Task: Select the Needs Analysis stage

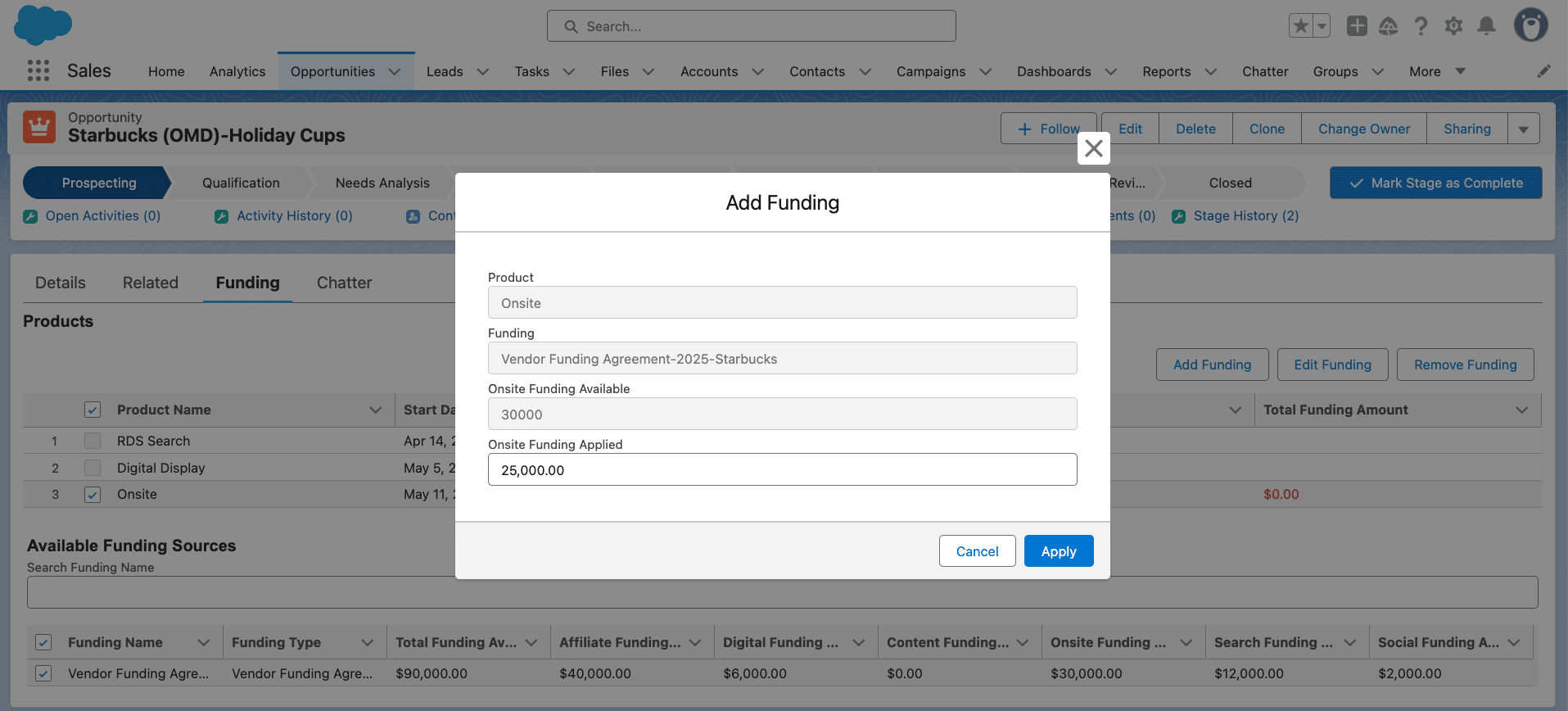Action: tap(382, 183)
